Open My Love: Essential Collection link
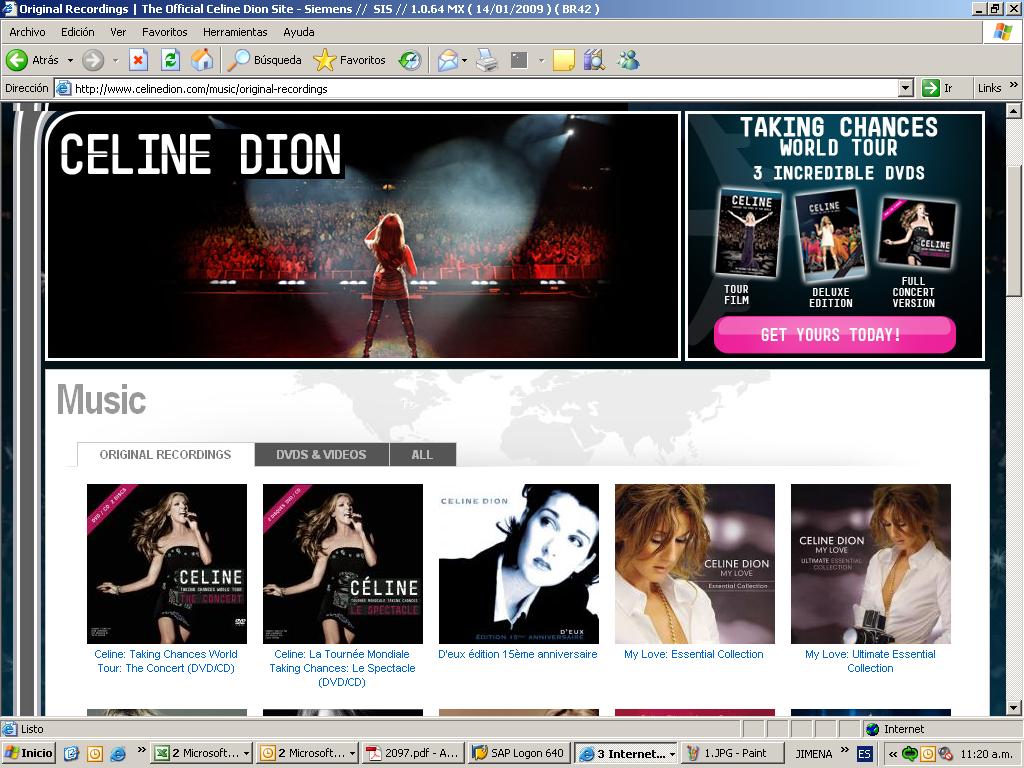 pos(694,654)
